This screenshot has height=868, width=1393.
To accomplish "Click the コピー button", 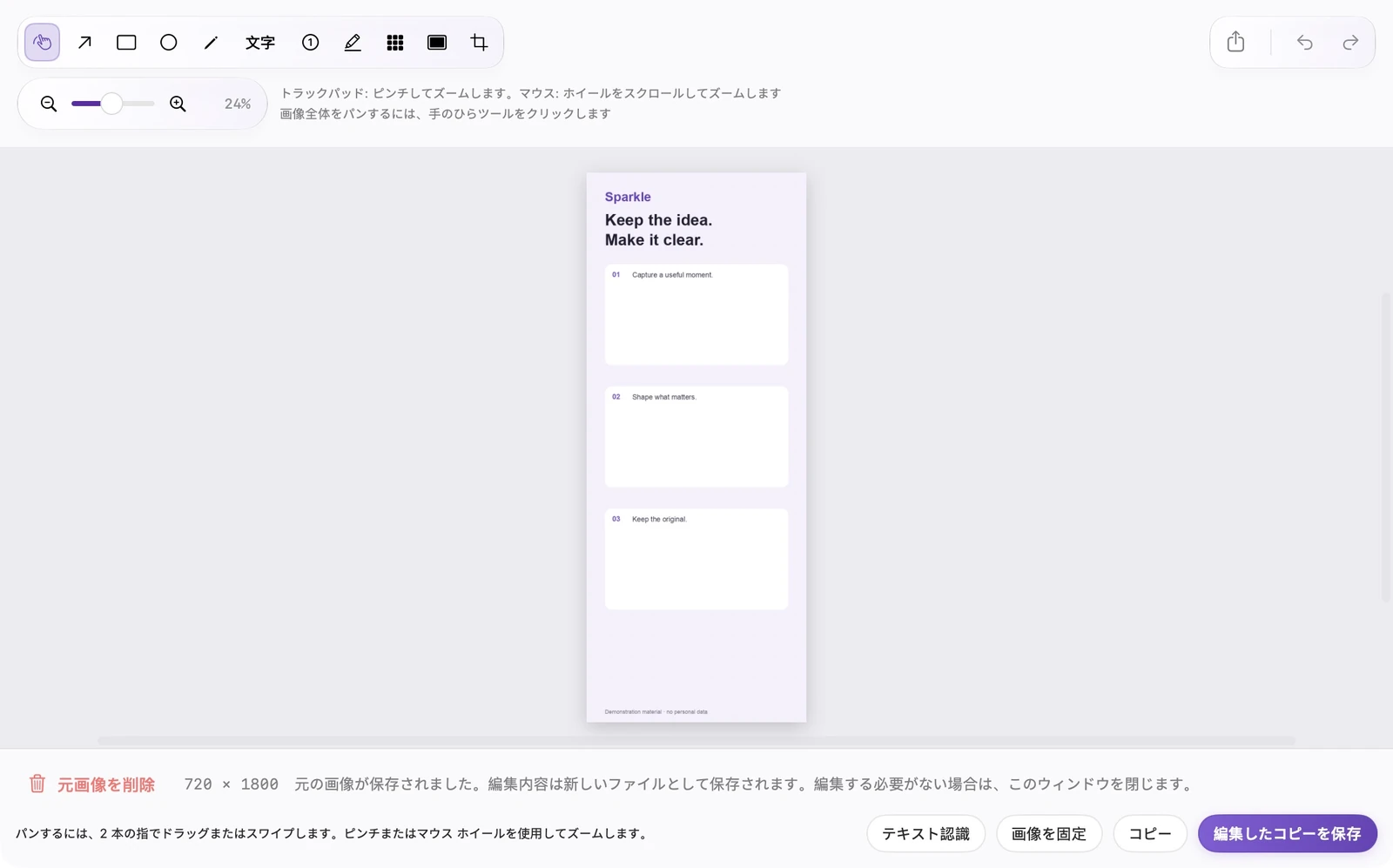I will pyautogui.click(x=1150, y=834).
